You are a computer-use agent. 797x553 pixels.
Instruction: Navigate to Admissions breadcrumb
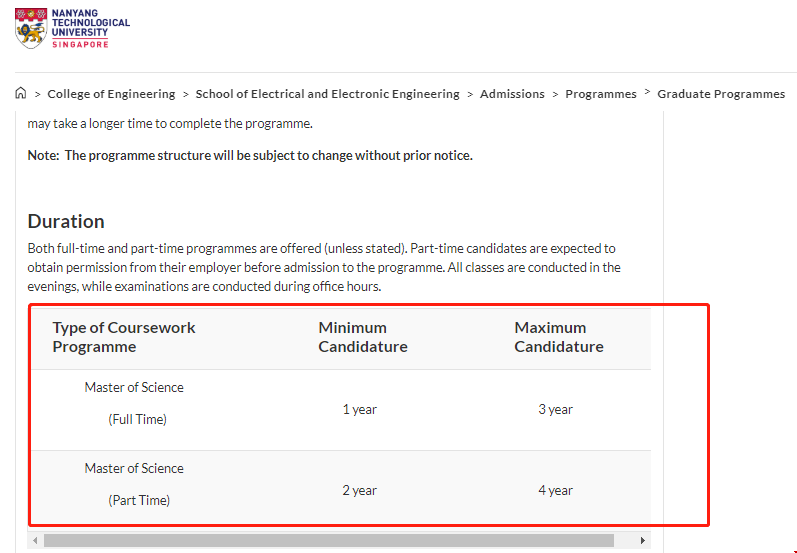(512, 94)
